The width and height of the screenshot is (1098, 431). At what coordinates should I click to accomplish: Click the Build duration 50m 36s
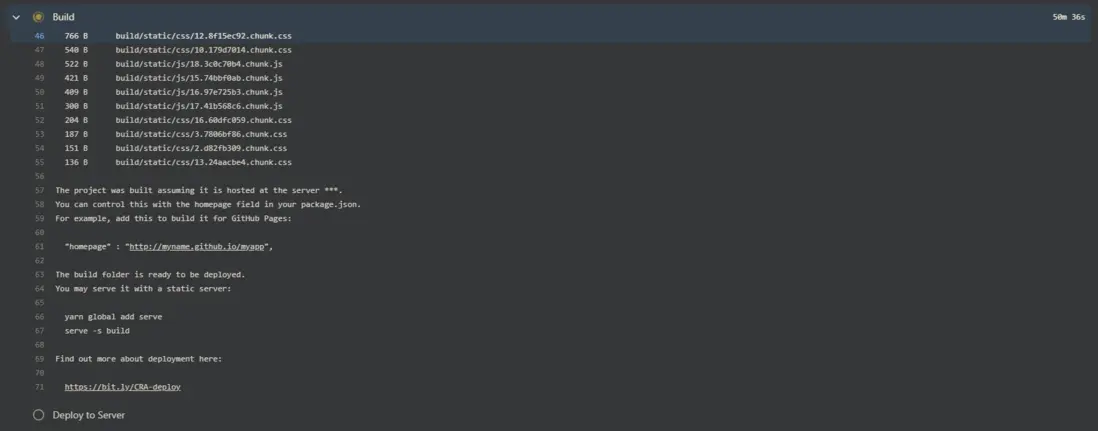coord(1068,17)
